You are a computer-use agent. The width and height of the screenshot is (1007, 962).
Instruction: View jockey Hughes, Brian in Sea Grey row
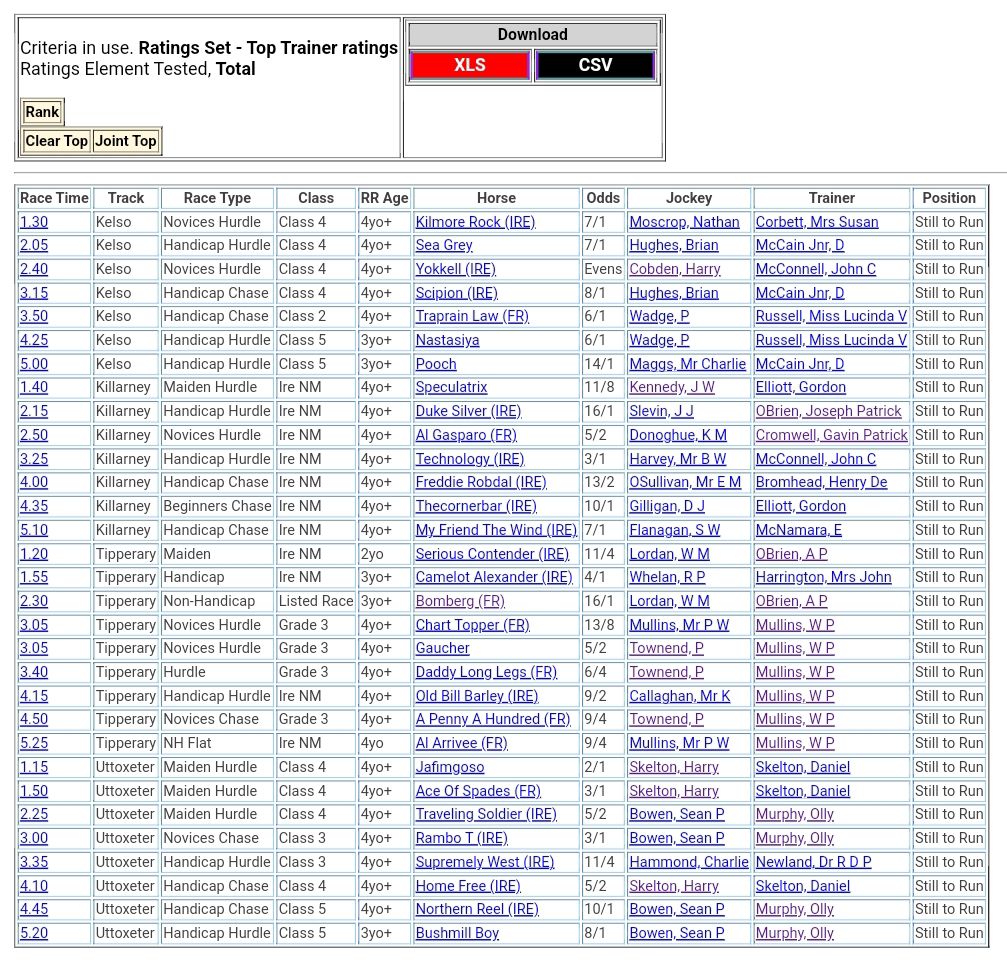(673, 245)
